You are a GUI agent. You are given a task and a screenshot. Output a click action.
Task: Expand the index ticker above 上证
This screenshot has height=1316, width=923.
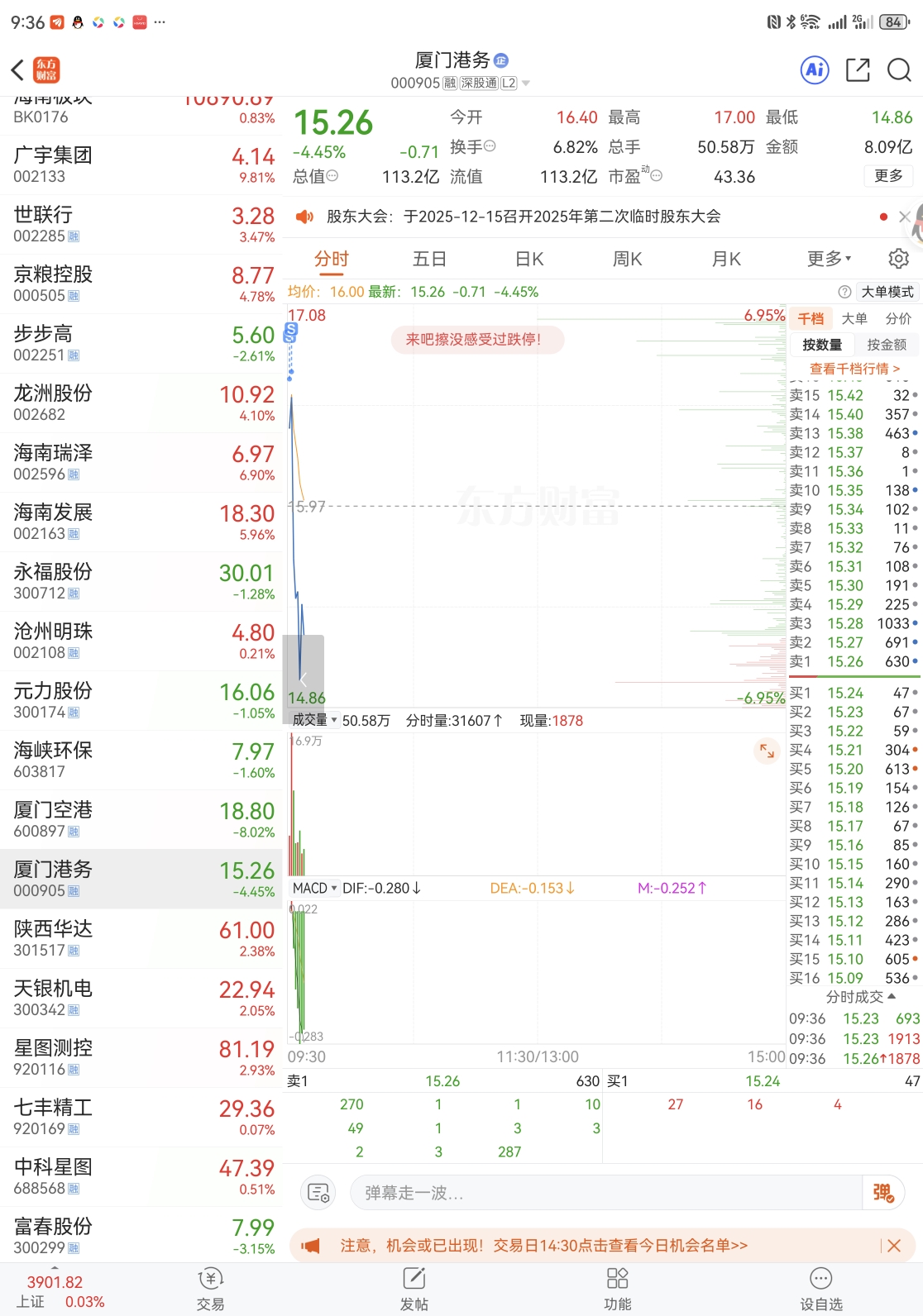55,1268
